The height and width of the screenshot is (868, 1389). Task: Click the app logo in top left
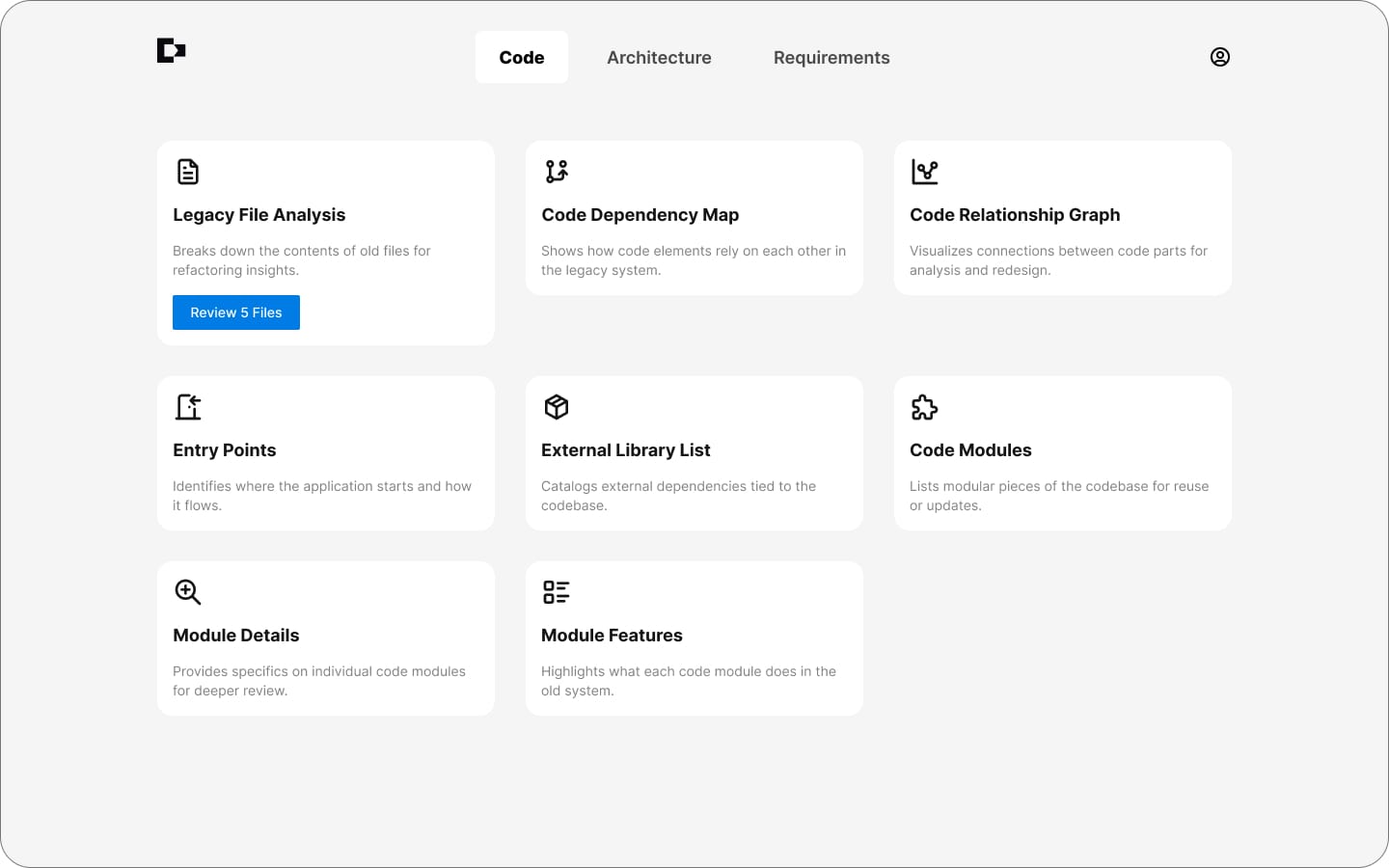point(171,50)
